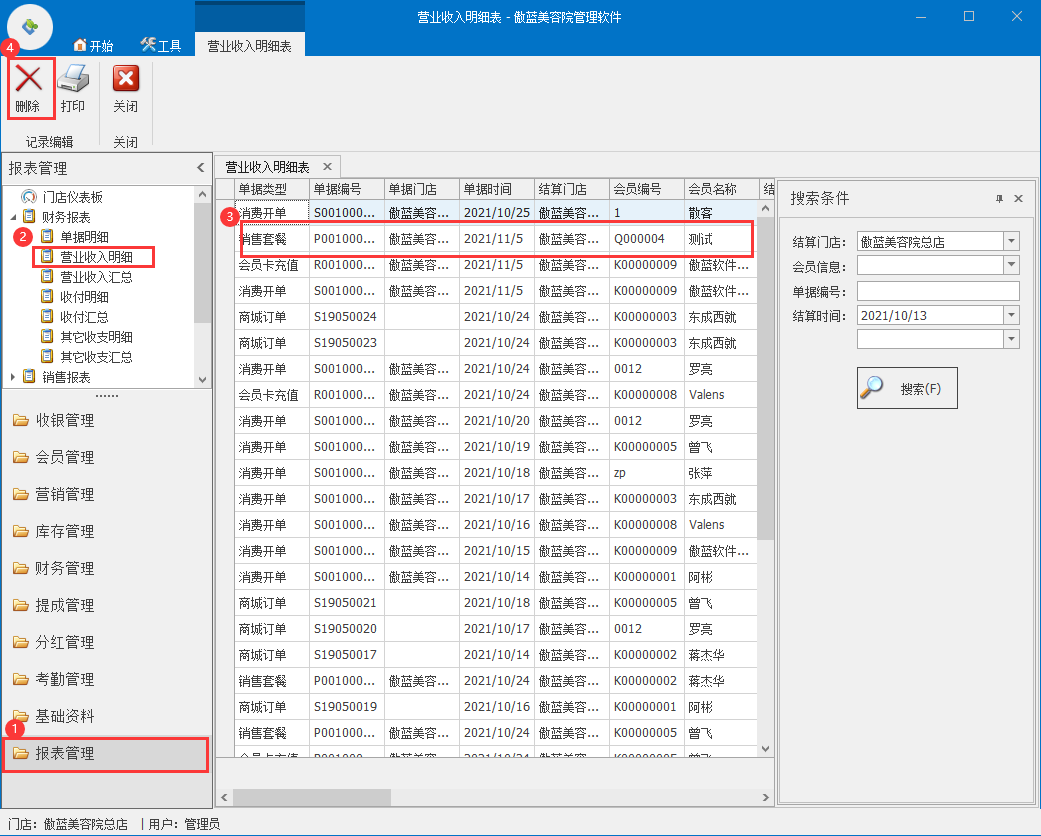1041x836 pixels.
Task: Close the 营业收入明细表 document tab
Action: click(x=327, y=166)
